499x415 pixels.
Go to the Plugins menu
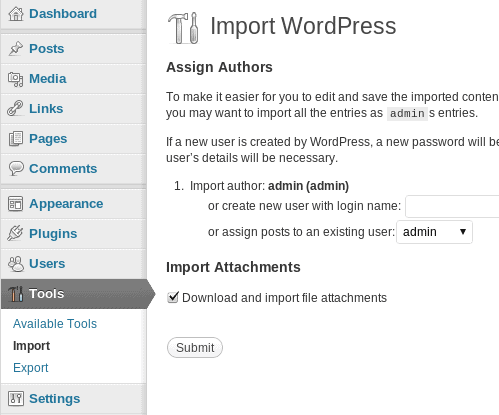pyautogui.click(x=53, y=234)
